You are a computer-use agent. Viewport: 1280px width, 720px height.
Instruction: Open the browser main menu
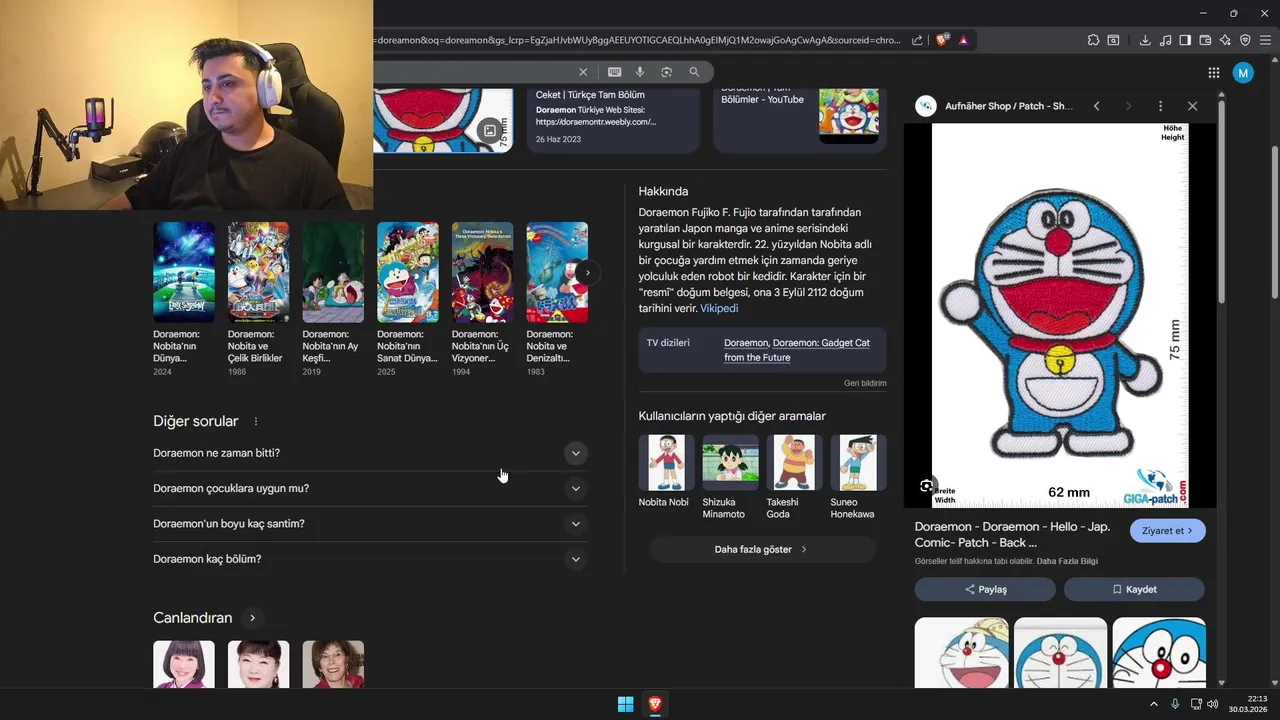1265,40
